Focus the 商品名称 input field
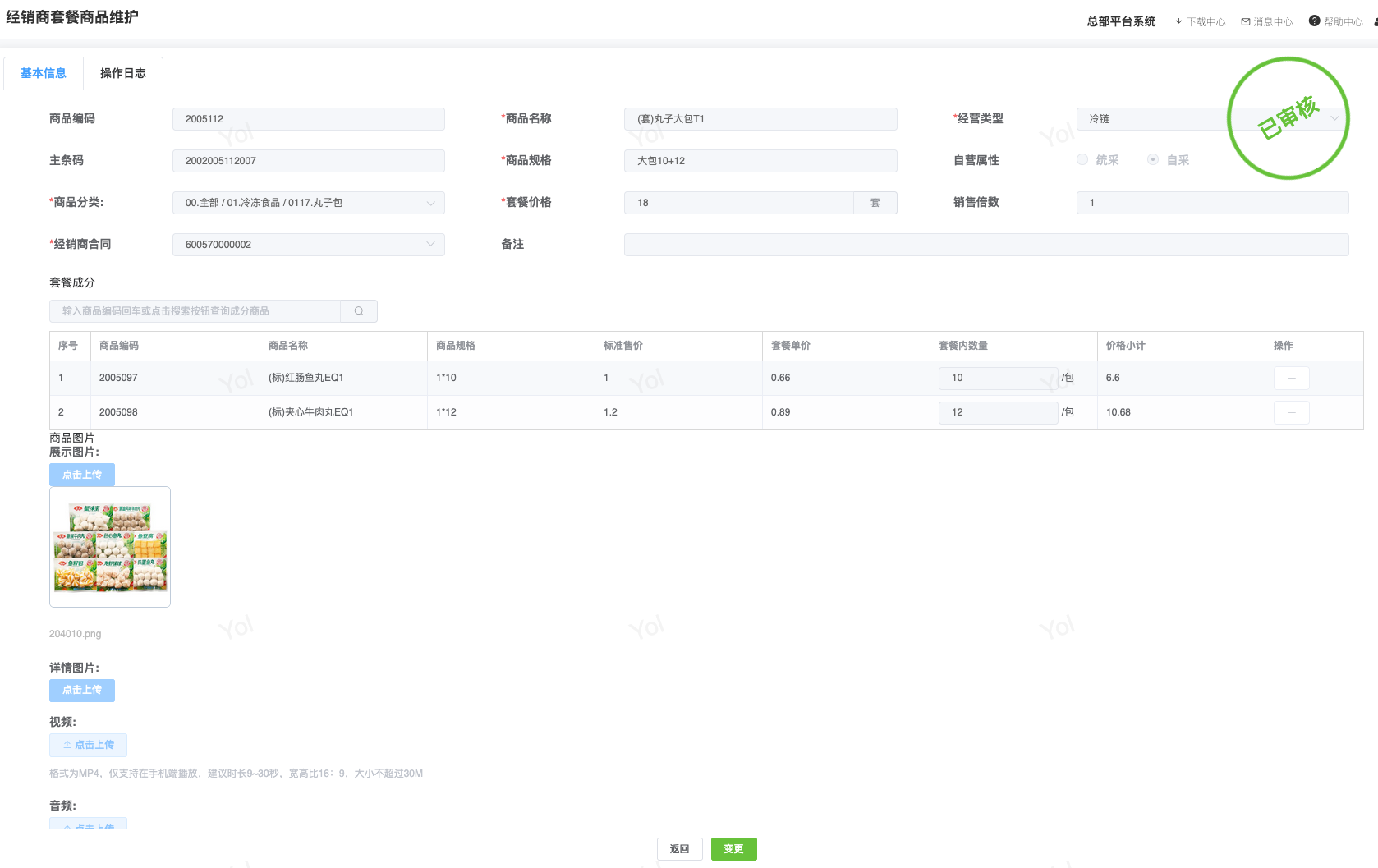The width and height of the screenshot is (1378, 868). point(760,119)
